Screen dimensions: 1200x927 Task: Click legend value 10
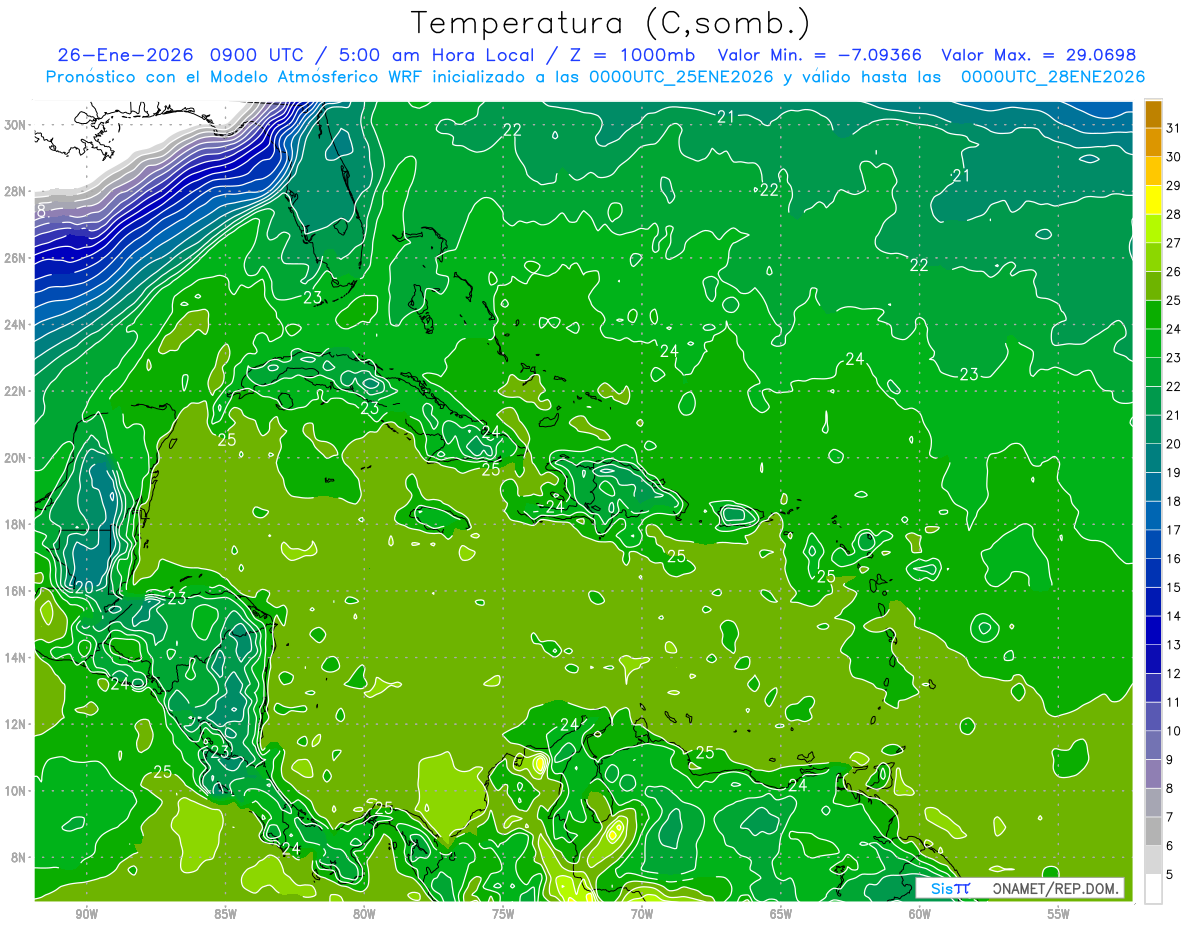(x=1174, y=731)
